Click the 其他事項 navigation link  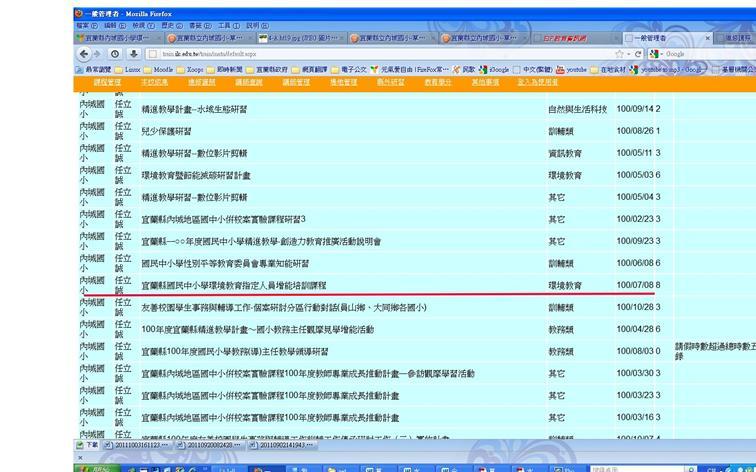click(485, 82)
